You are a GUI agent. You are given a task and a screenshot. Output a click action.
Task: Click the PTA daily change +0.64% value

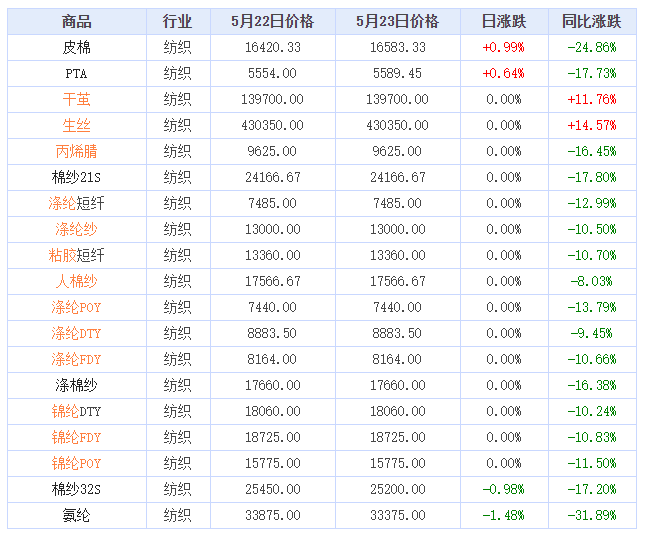pos(503,73)
